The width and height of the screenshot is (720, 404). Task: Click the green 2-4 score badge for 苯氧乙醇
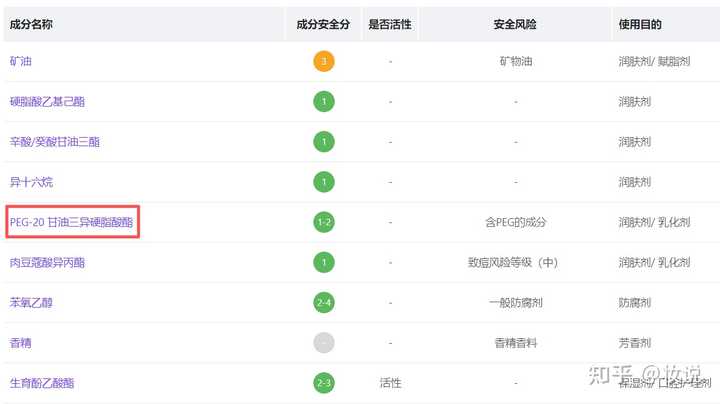coord(323,302)
